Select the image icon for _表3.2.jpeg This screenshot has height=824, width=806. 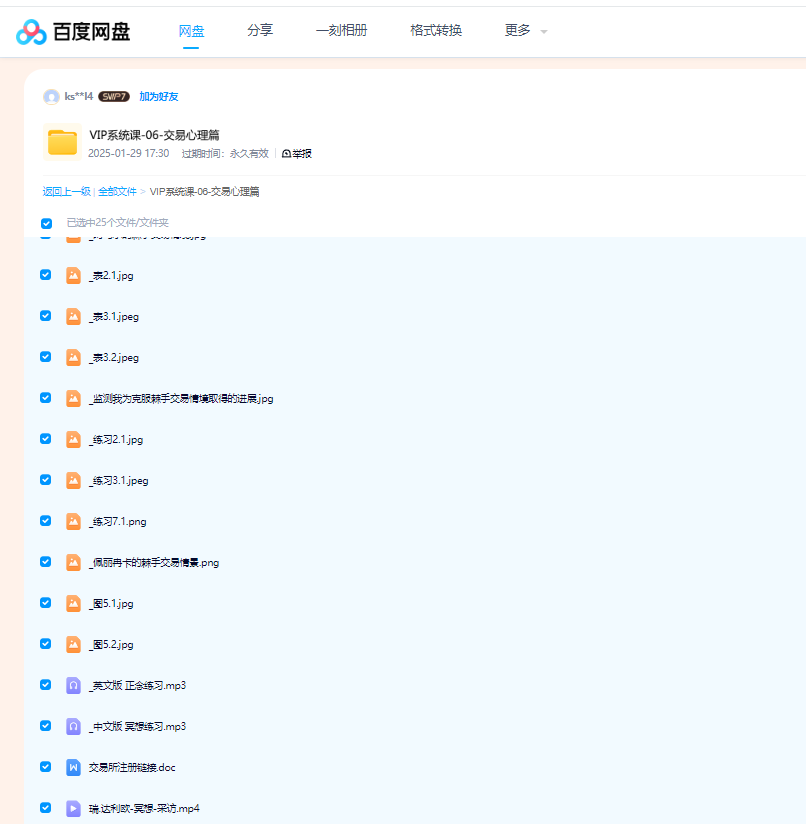[x=73, y=357]
